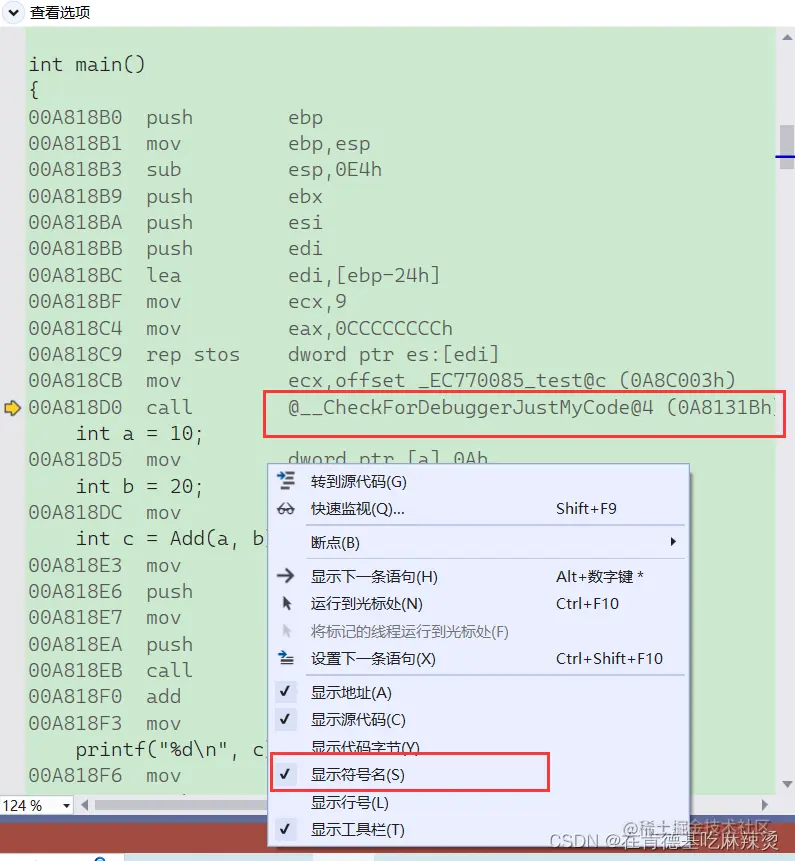795x861 pixels.
Task: Click the 00A818C4 mov eax,0CCCCCCCCh line
Action: pyautogui.click(x=240, y=328)
